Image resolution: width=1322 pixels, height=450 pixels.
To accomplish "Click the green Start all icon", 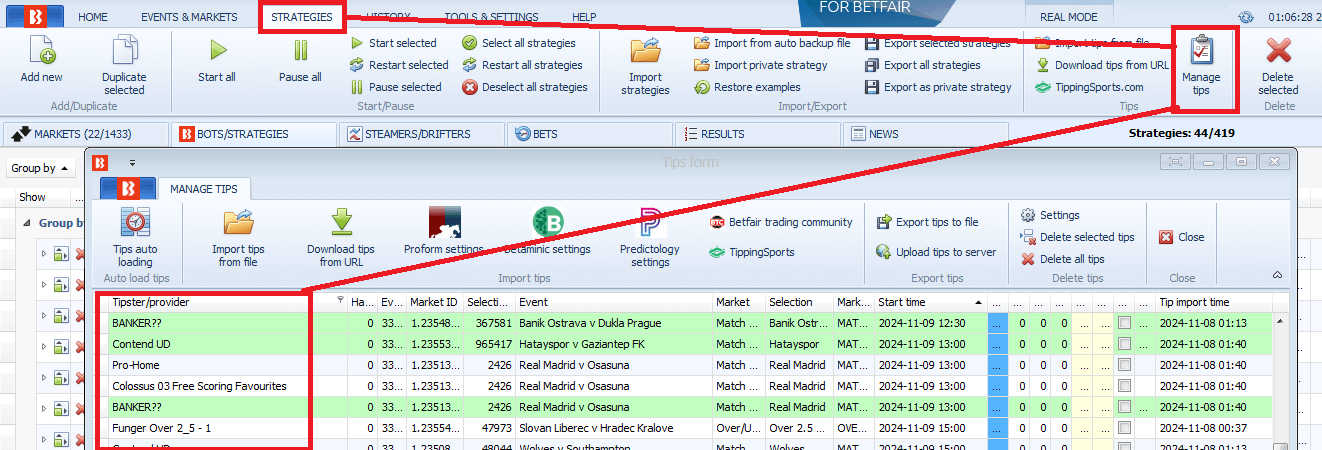I will tap(217, 50).
